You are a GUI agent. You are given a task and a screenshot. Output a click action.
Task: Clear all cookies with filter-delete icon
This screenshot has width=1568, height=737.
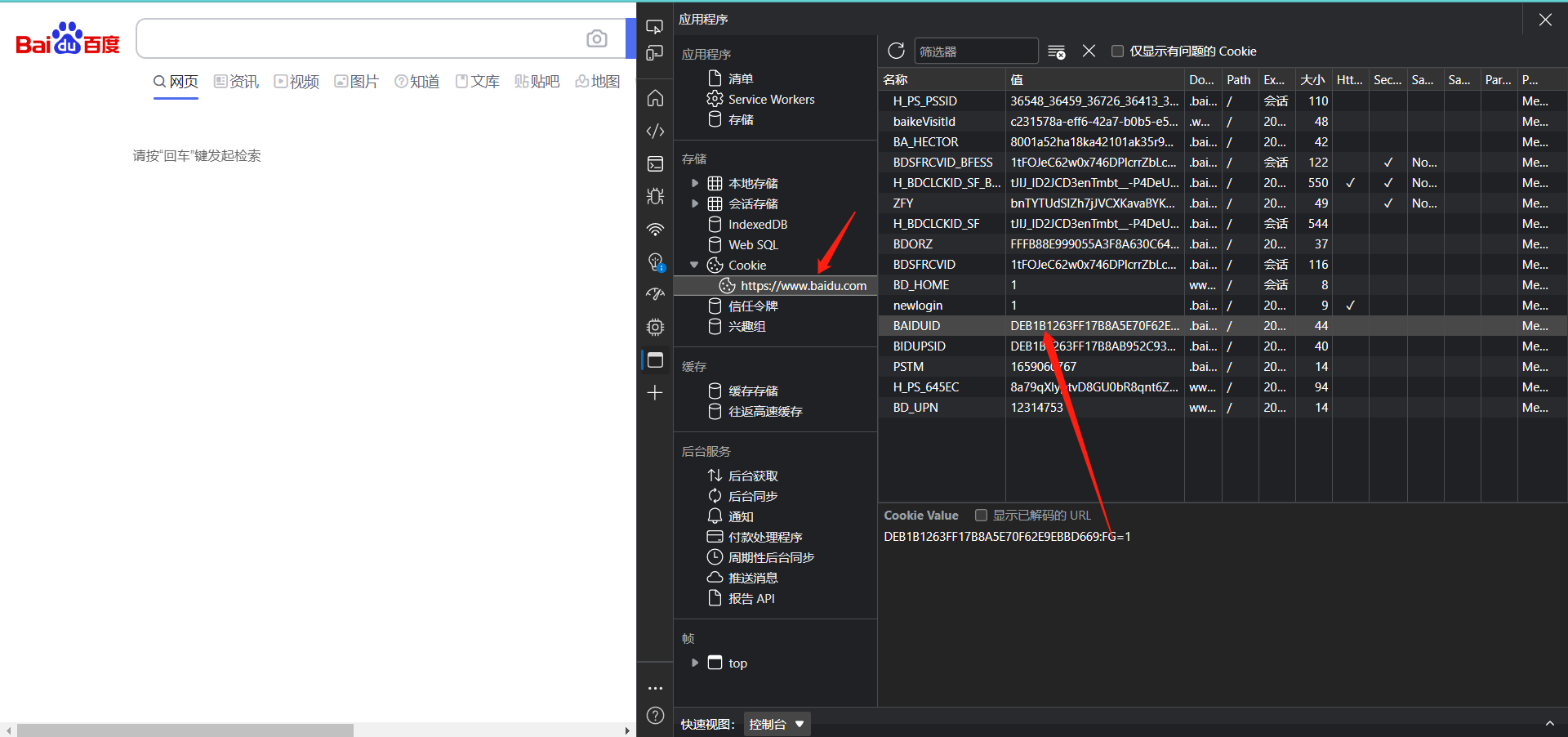(1057, 51)
